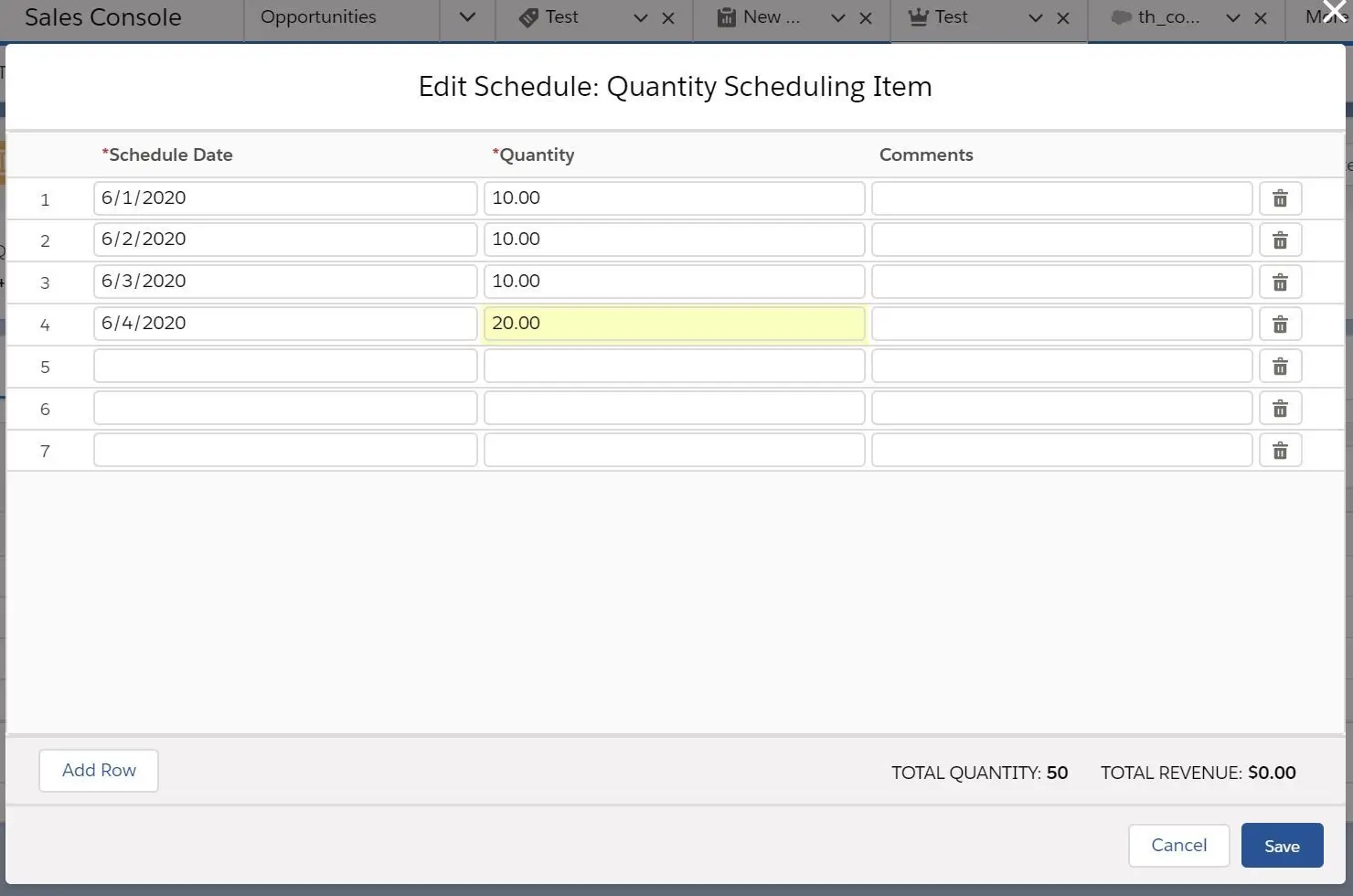Click Comments field in row 6
Viewport: 1353px width, 896px height.
coord(1062,408)
